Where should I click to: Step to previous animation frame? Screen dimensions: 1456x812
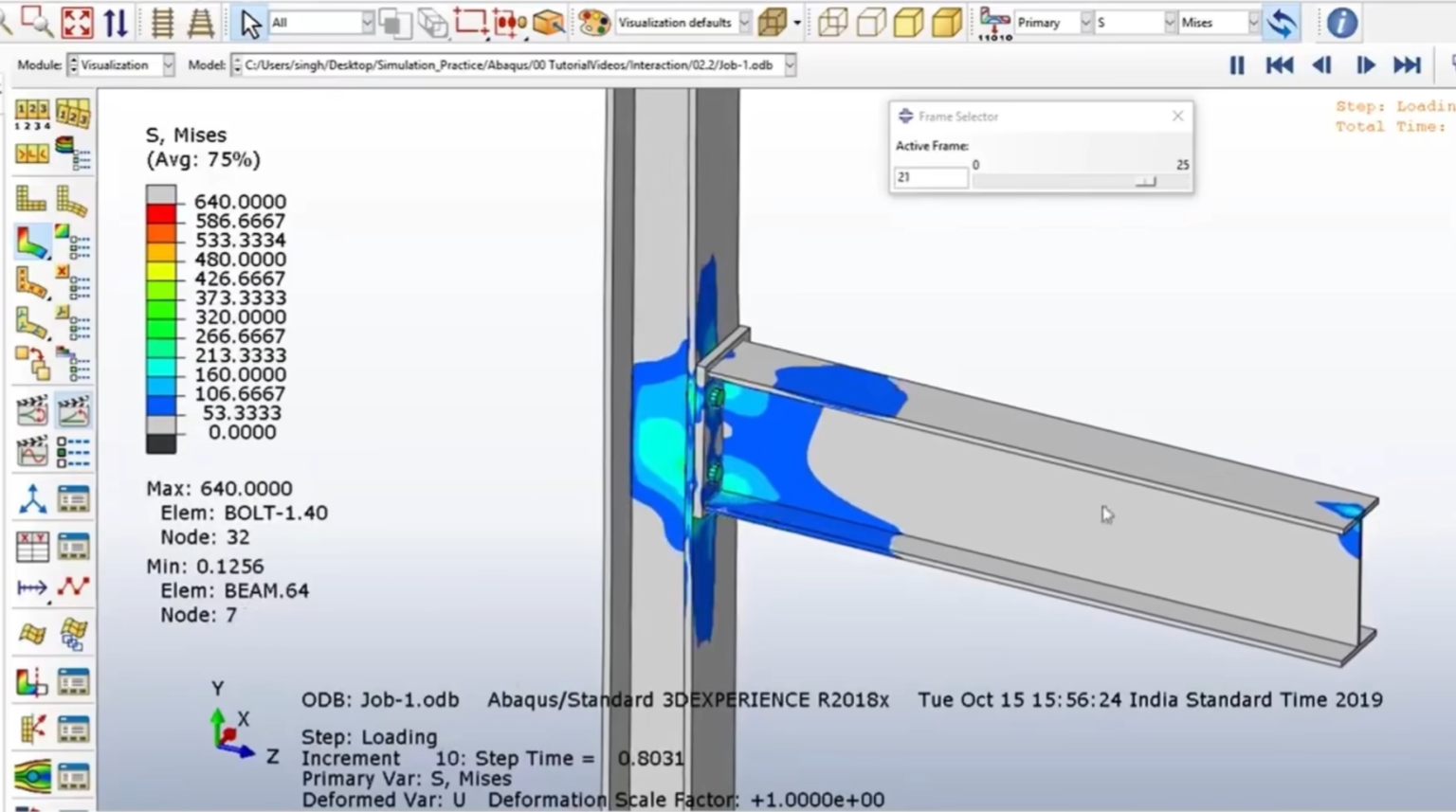[x=1321, y=65]
